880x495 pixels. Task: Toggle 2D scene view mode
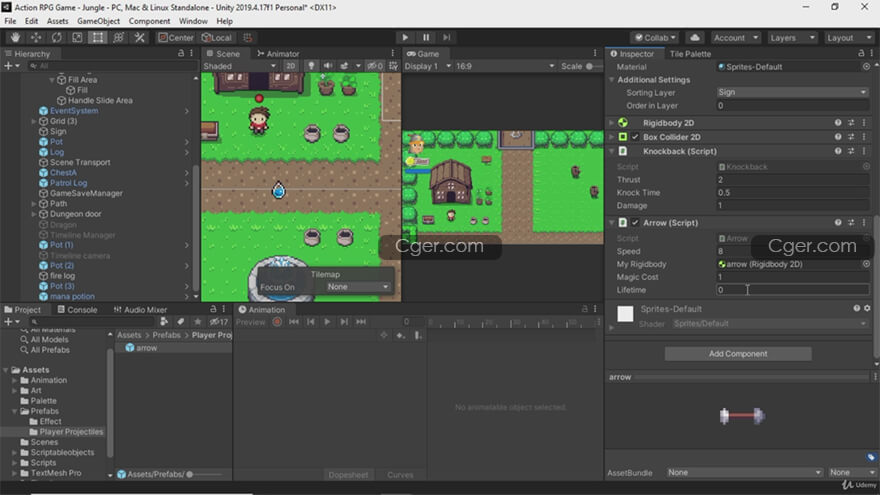(290, 66)
